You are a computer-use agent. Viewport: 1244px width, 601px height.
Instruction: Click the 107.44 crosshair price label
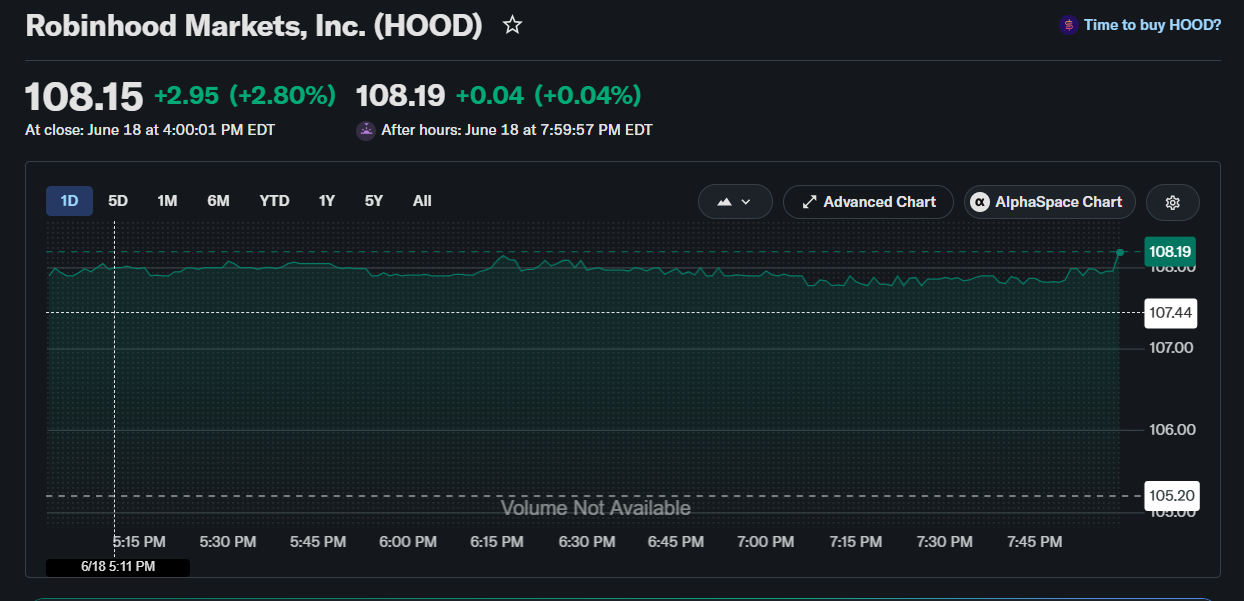click(1170, 313)
